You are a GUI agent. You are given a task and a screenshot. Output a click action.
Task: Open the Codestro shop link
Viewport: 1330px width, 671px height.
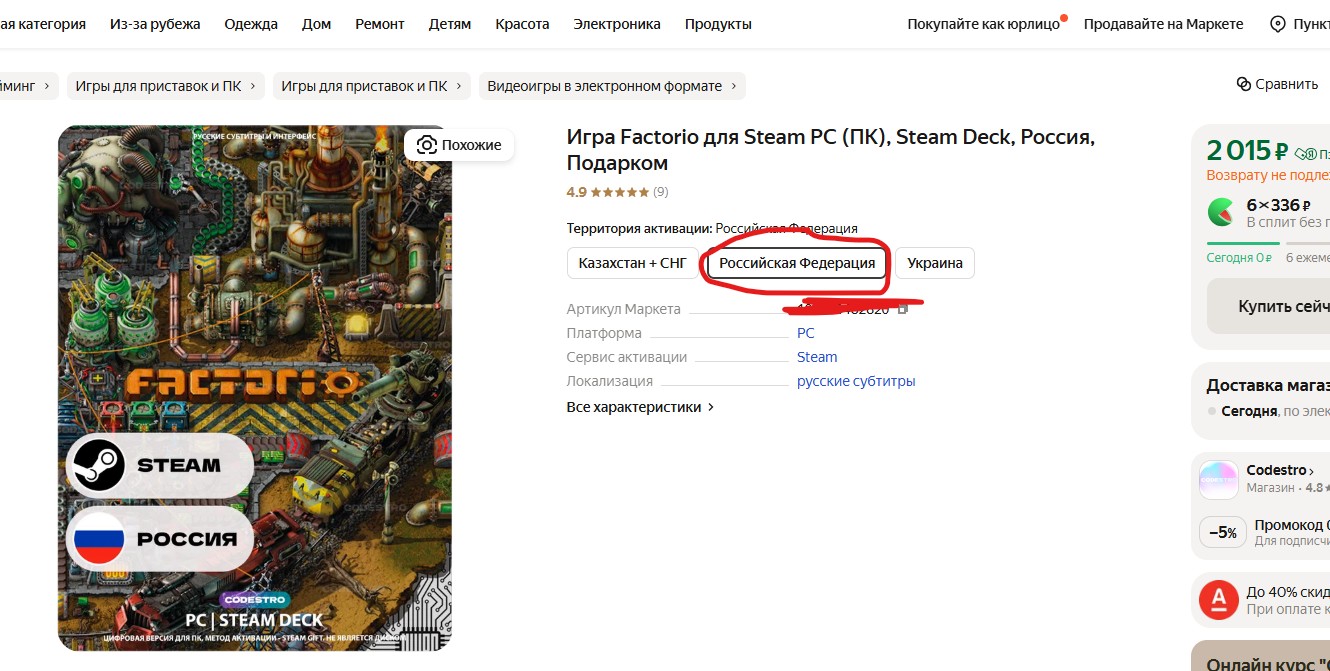click(1280, 470)
